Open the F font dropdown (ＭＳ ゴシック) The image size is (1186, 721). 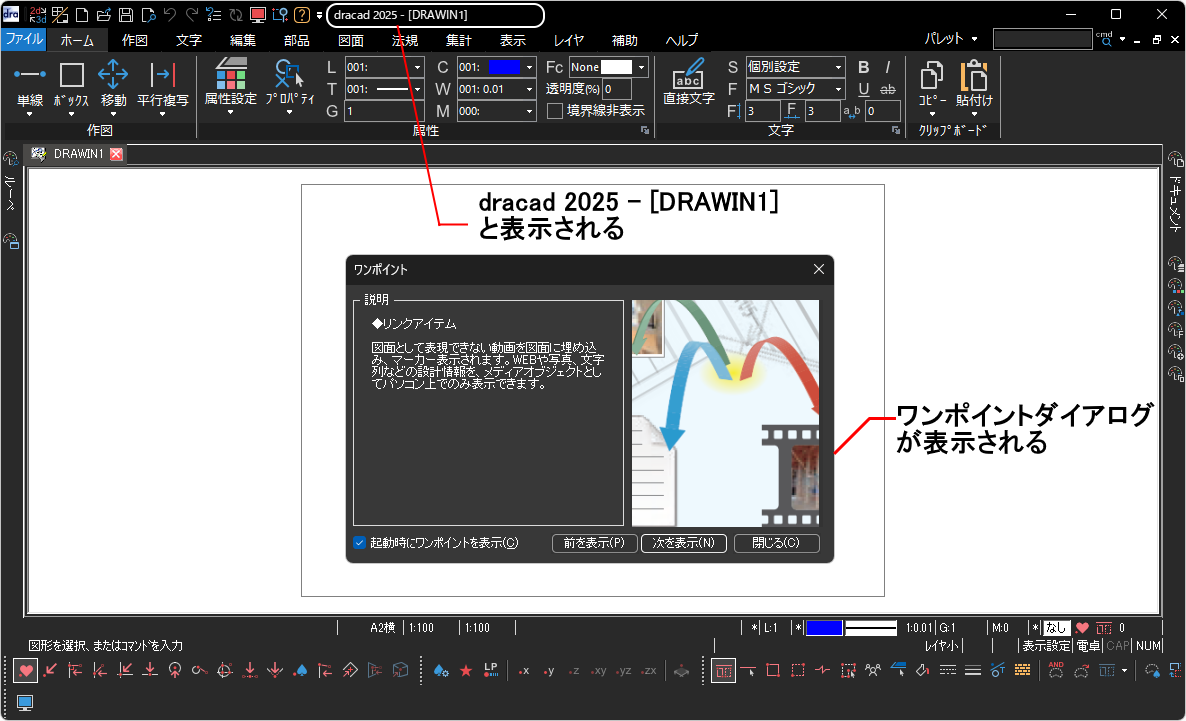tap(838, 89)
